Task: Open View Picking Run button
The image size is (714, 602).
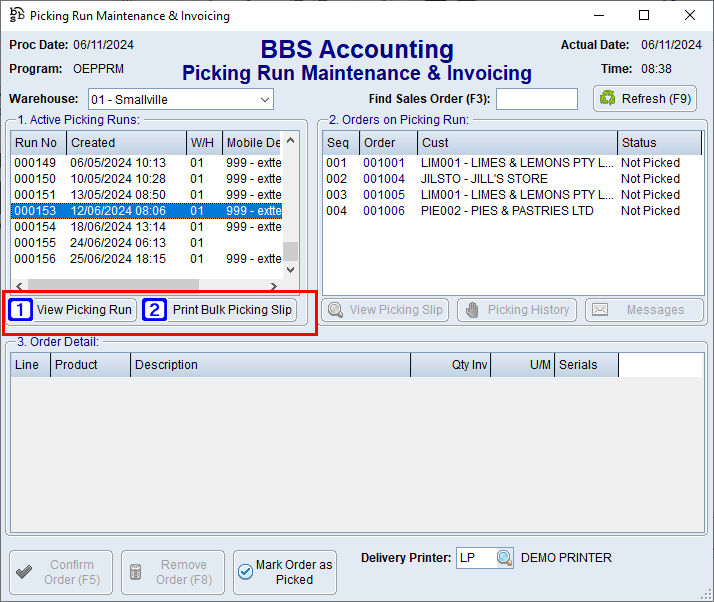Action: [x=72, y=310]
